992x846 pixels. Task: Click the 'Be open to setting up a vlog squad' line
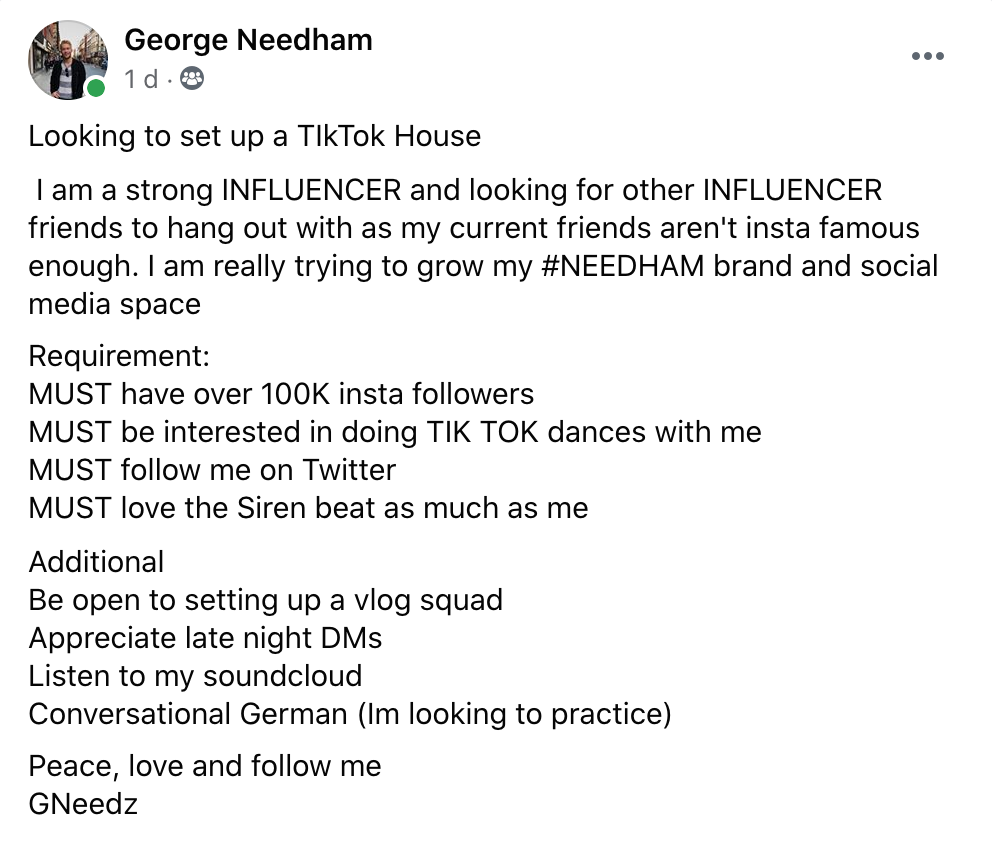point(266,600)
